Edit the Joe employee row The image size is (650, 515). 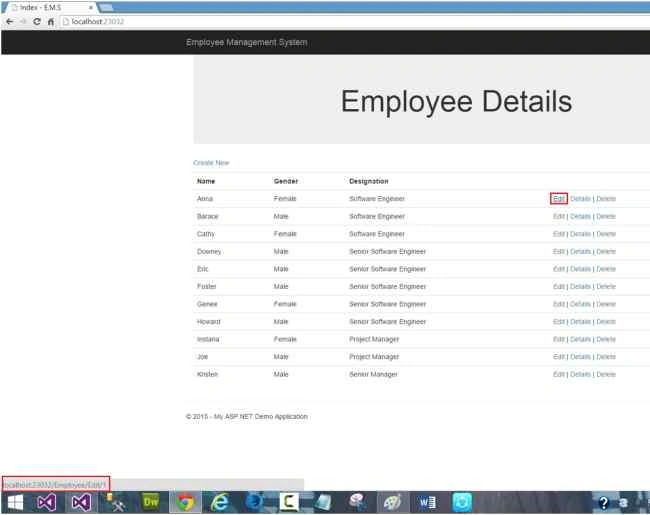point(558,357)
